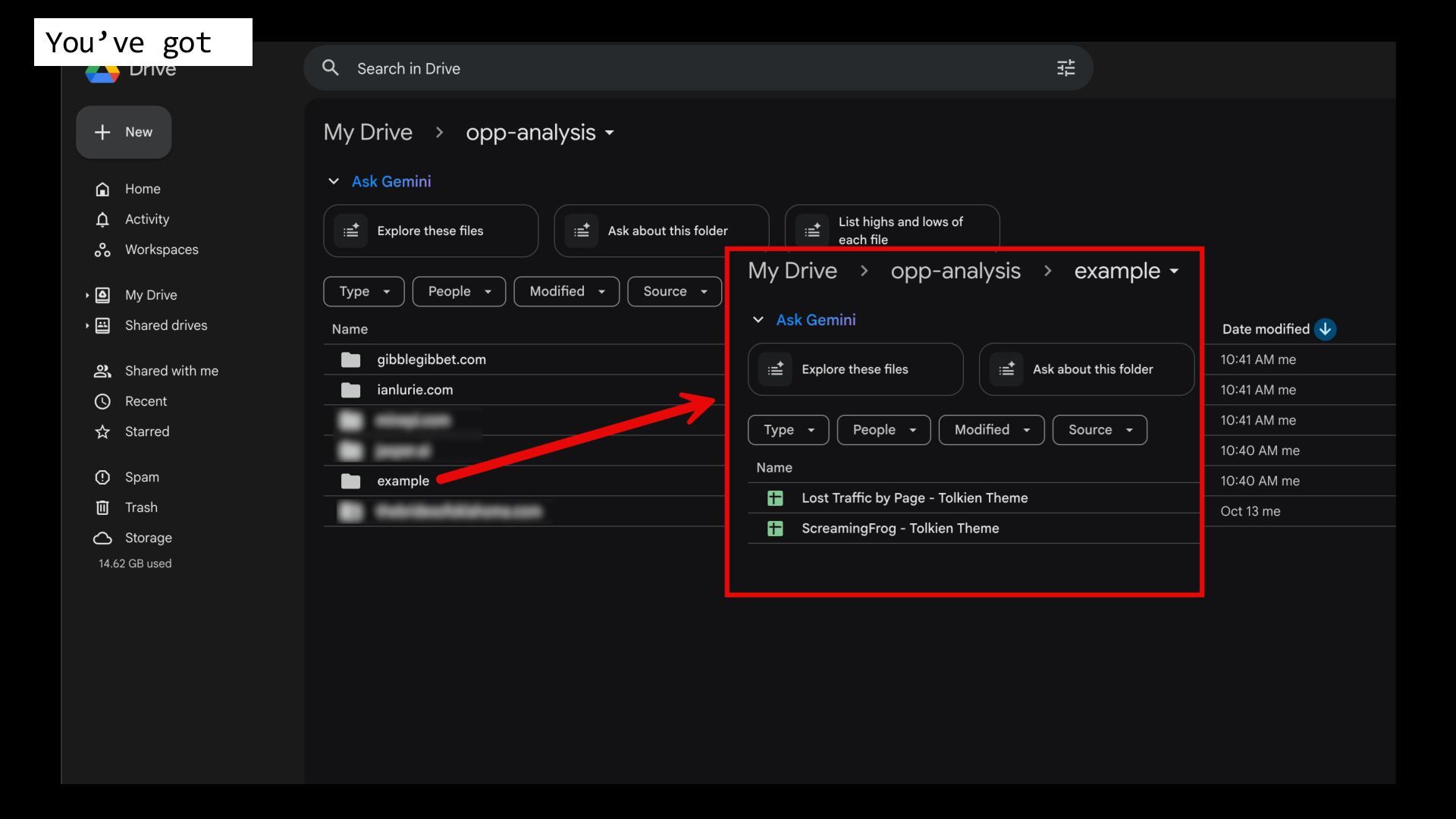Toggle Date modified sort direction arrow

1325,329
